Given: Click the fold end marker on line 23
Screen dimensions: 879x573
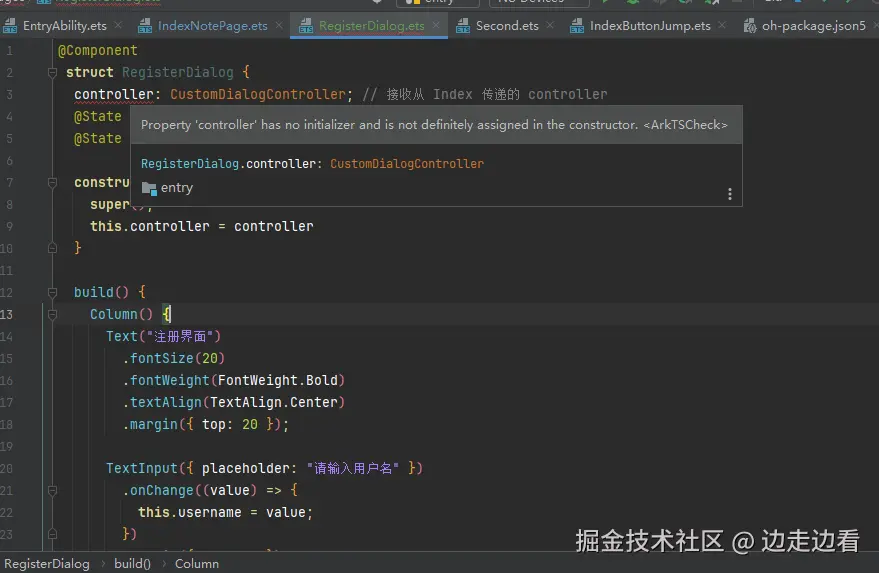Looking at the screenshot, I should 52,534.
